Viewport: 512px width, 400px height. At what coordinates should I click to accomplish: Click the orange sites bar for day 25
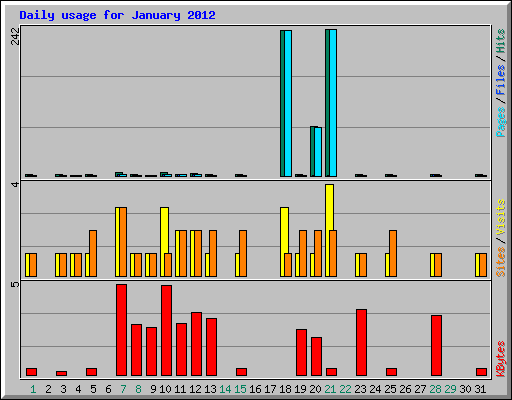(393, 253)
